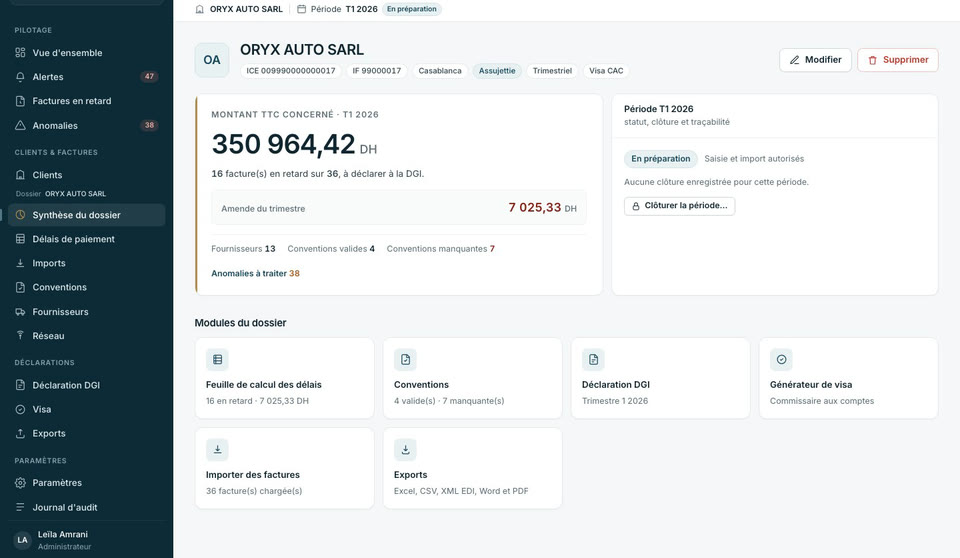Viewport: 960px width, 558px height.
Task: Click Clôturer la période button
Action: (x=680, y=206)
